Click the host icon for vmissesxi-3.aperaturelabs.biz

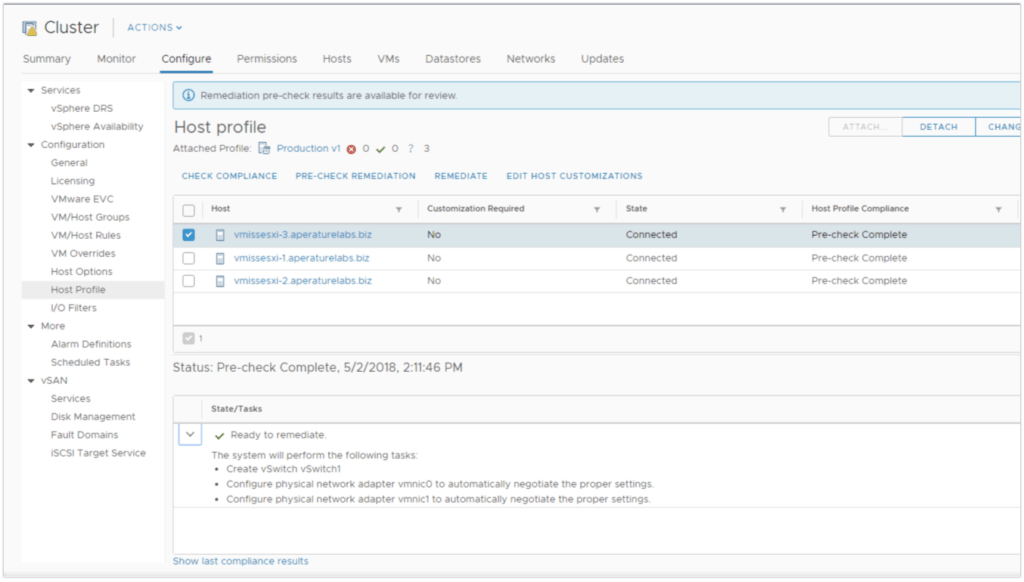(220, 235)
